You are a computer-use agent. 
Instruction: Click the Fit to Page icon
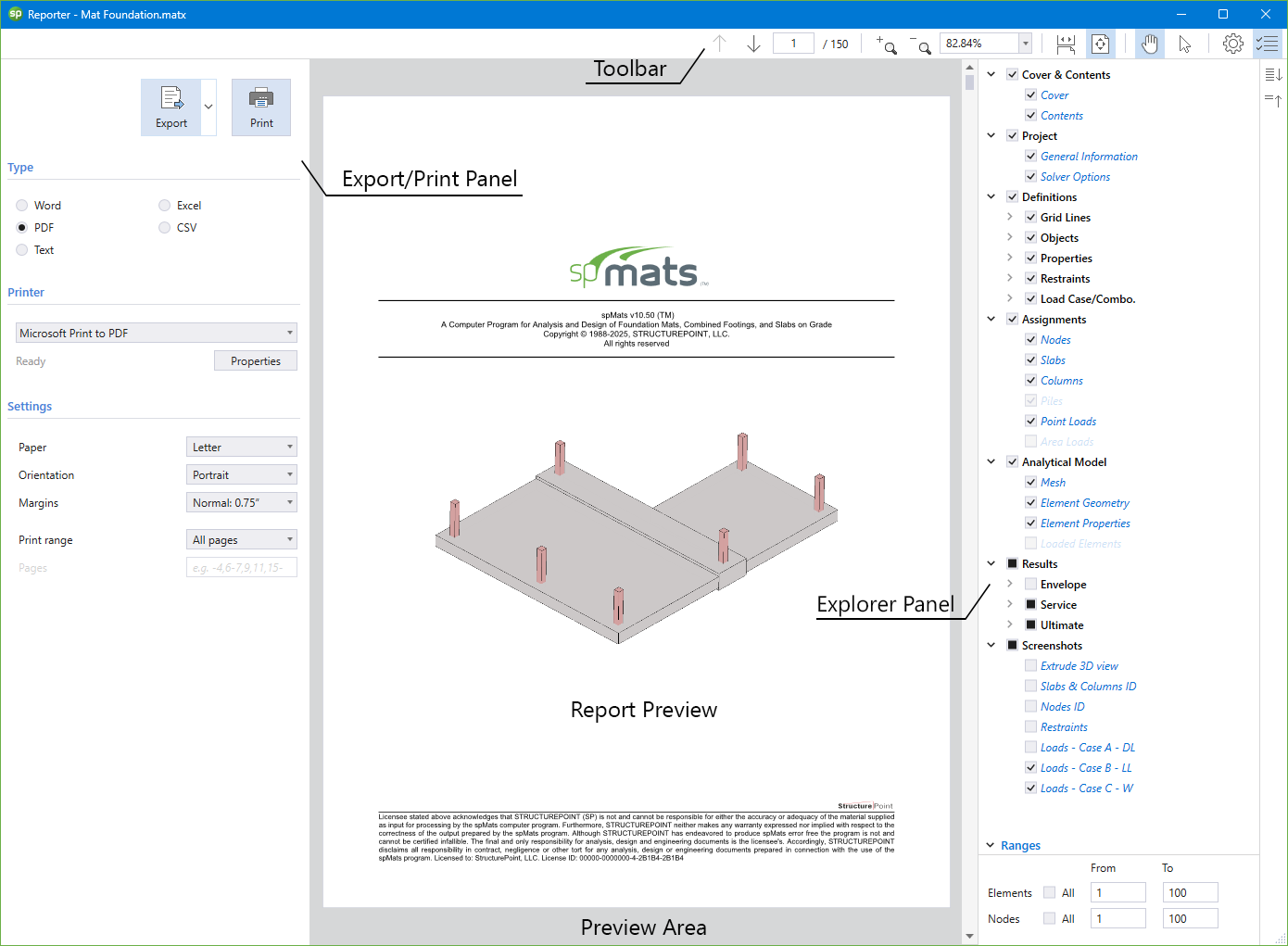(x=1100, y=43)
